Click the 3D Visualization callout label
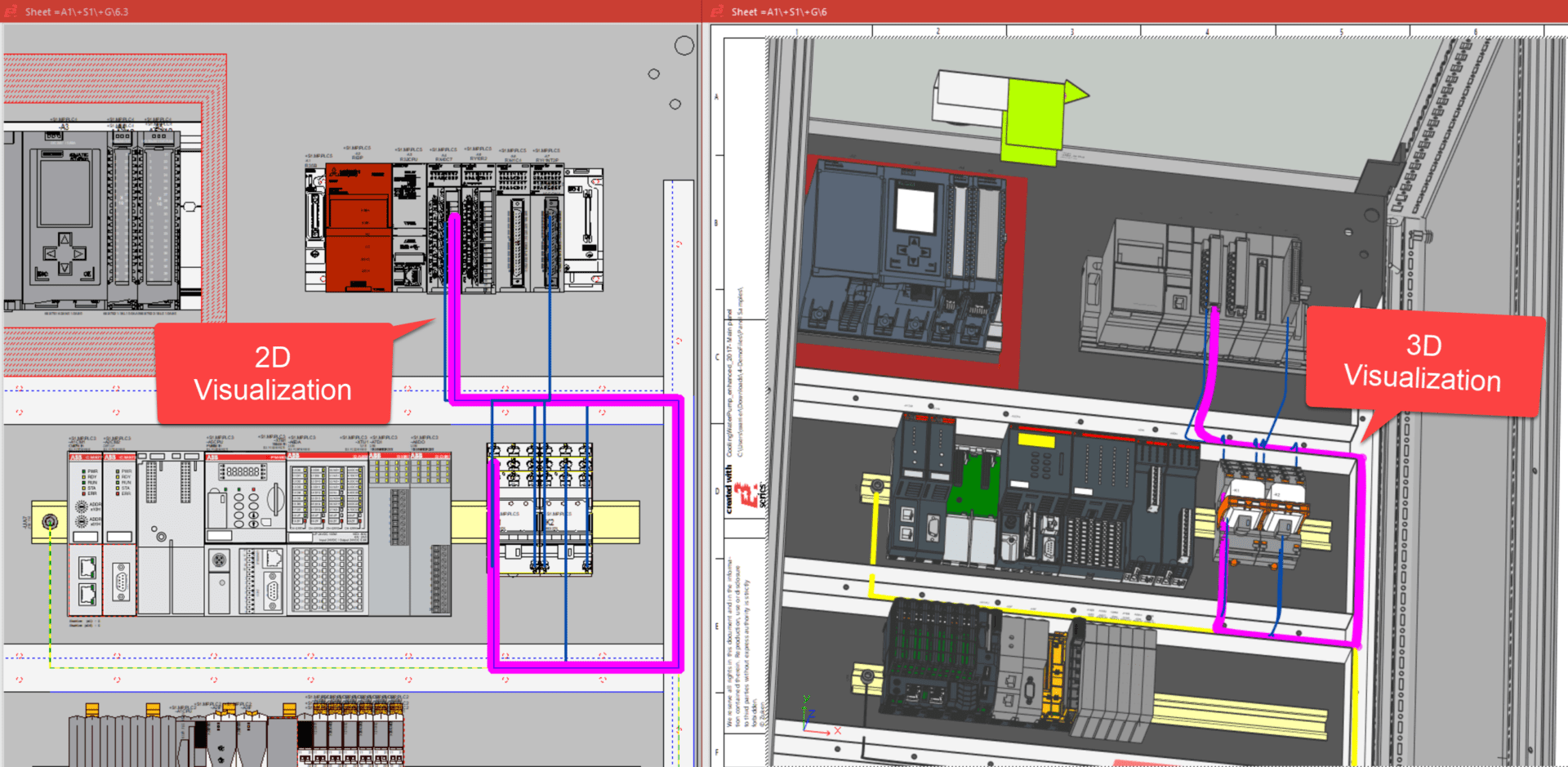 [1423, 362]
